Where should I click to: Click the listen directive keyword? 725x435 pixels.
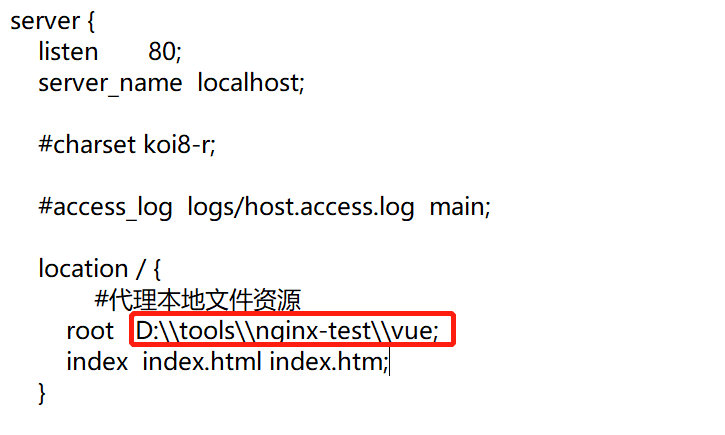click(68, 51)
